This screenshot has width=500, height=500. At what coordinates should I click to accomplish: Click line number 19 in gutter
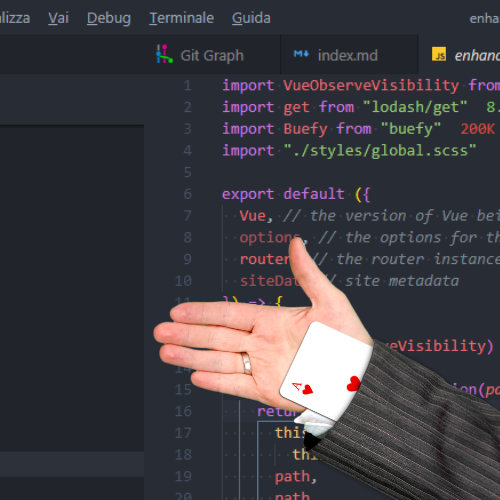183,476
